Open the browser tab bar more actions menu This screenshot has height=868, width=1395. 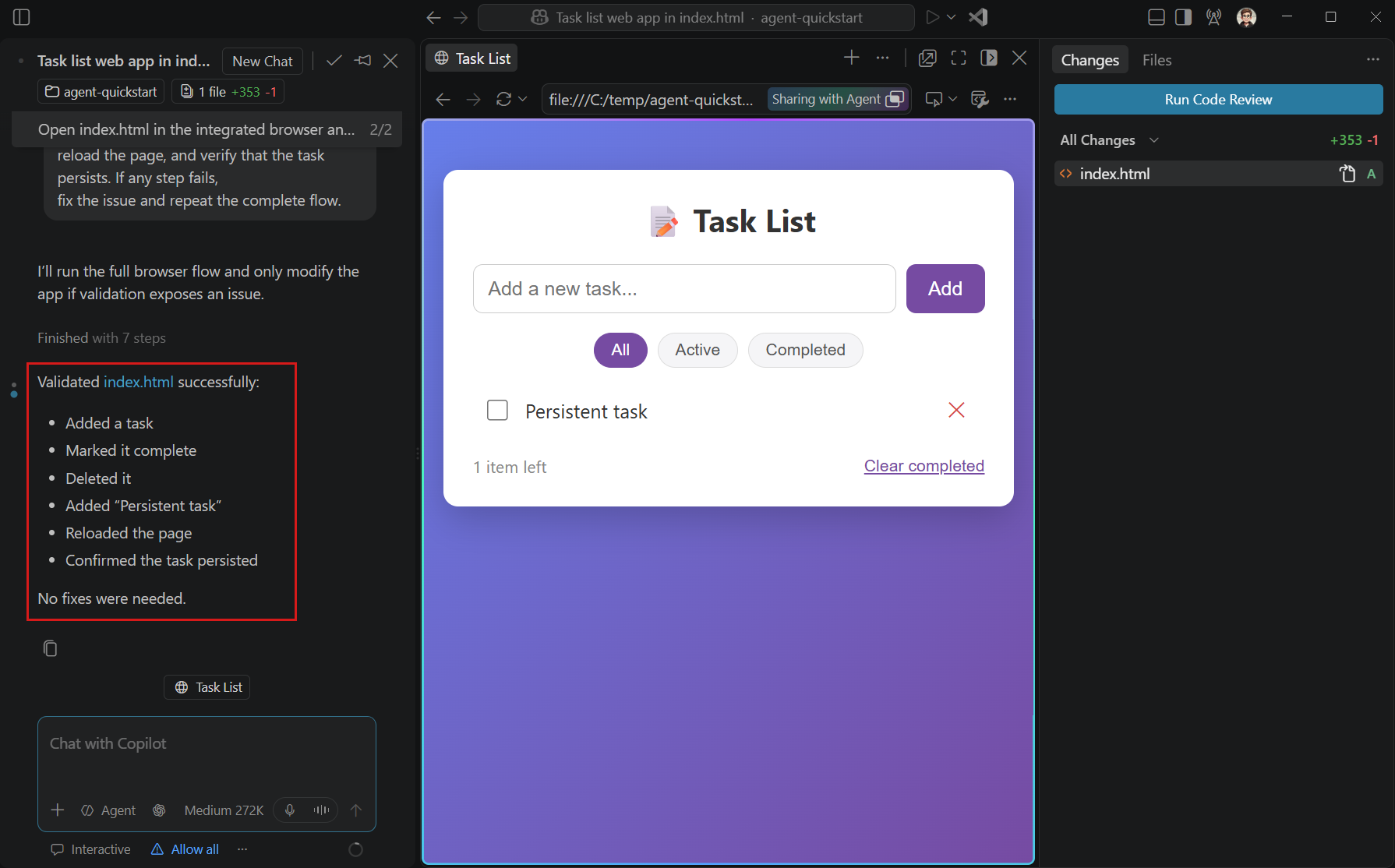click(882, 58)
